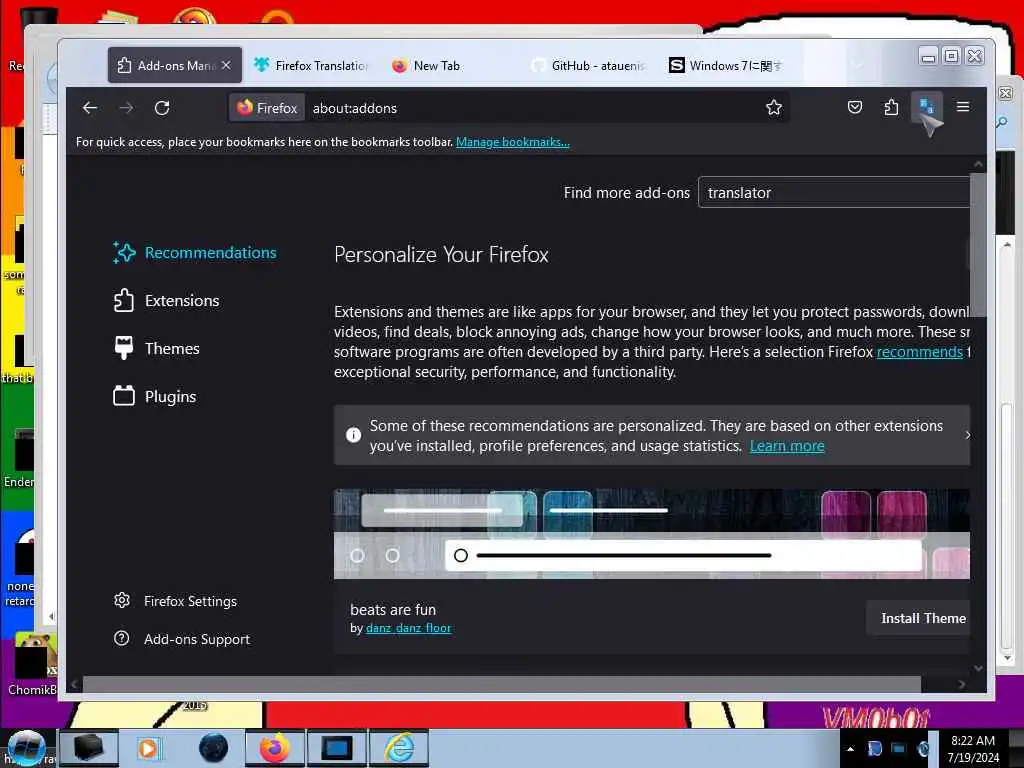The height and width of the screenshot is (768, 1024).
Task: Open the media player taskbar icon
Action: 149,748
